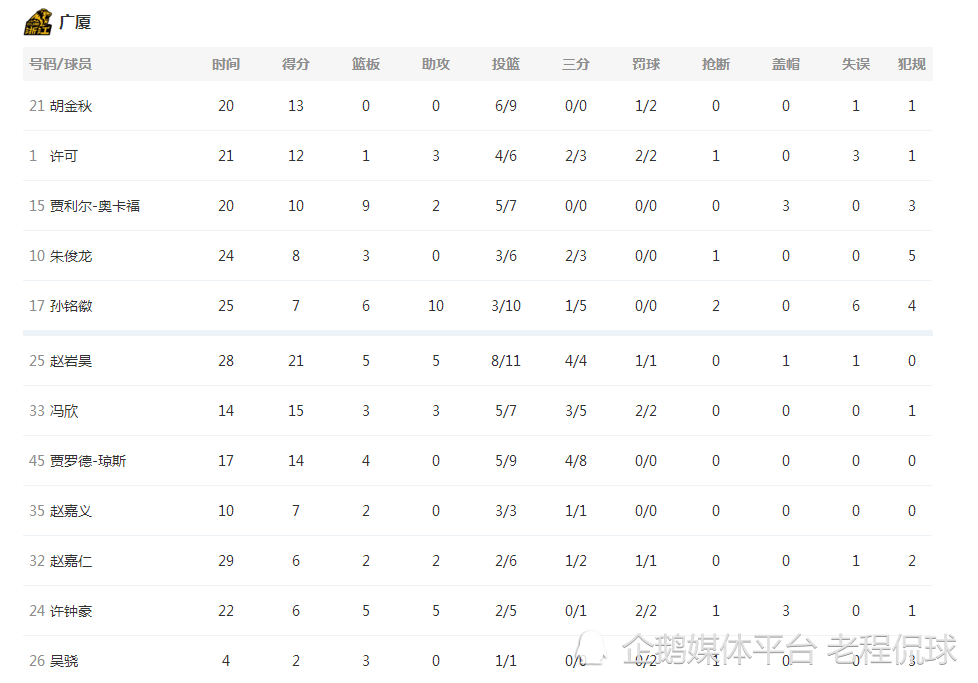Click the Guangsha team logo icon
The height and width of the screenshot is (683, 978).
[38, 21]
